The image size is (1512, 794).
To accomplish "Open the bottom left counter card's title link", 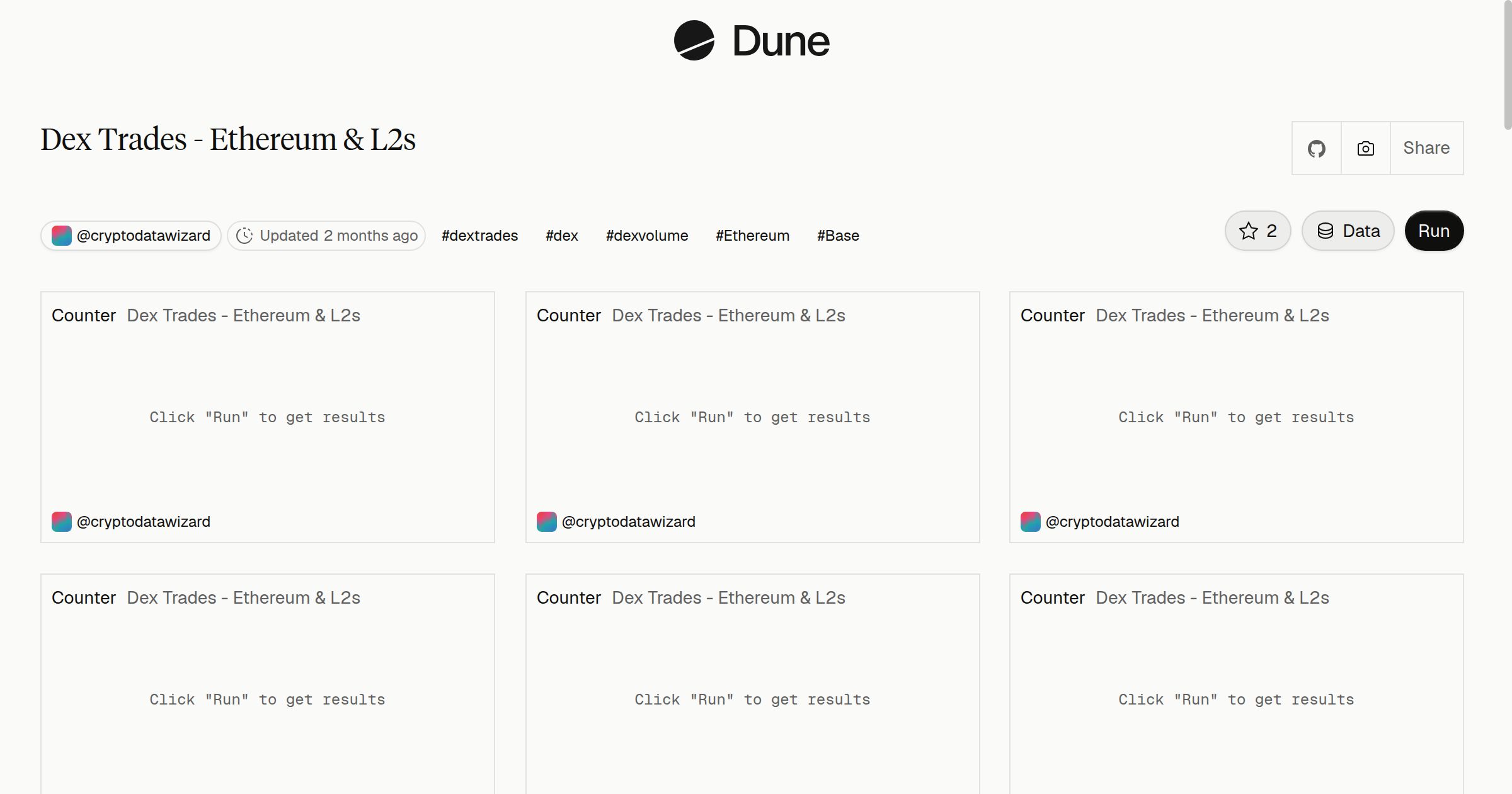I will pyautogui.click(x=243, y=597).
